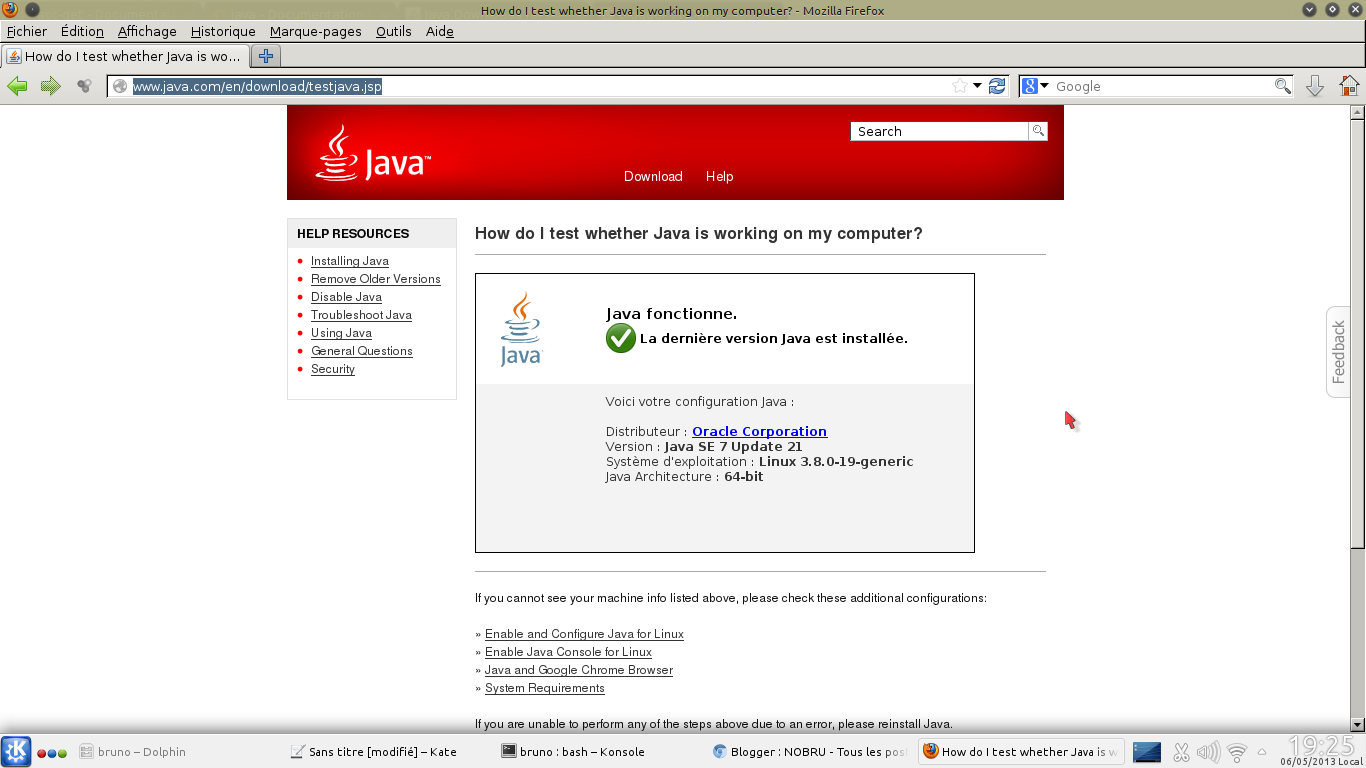Click the magnifier icon in the Java site search box

click(1038, 130)
